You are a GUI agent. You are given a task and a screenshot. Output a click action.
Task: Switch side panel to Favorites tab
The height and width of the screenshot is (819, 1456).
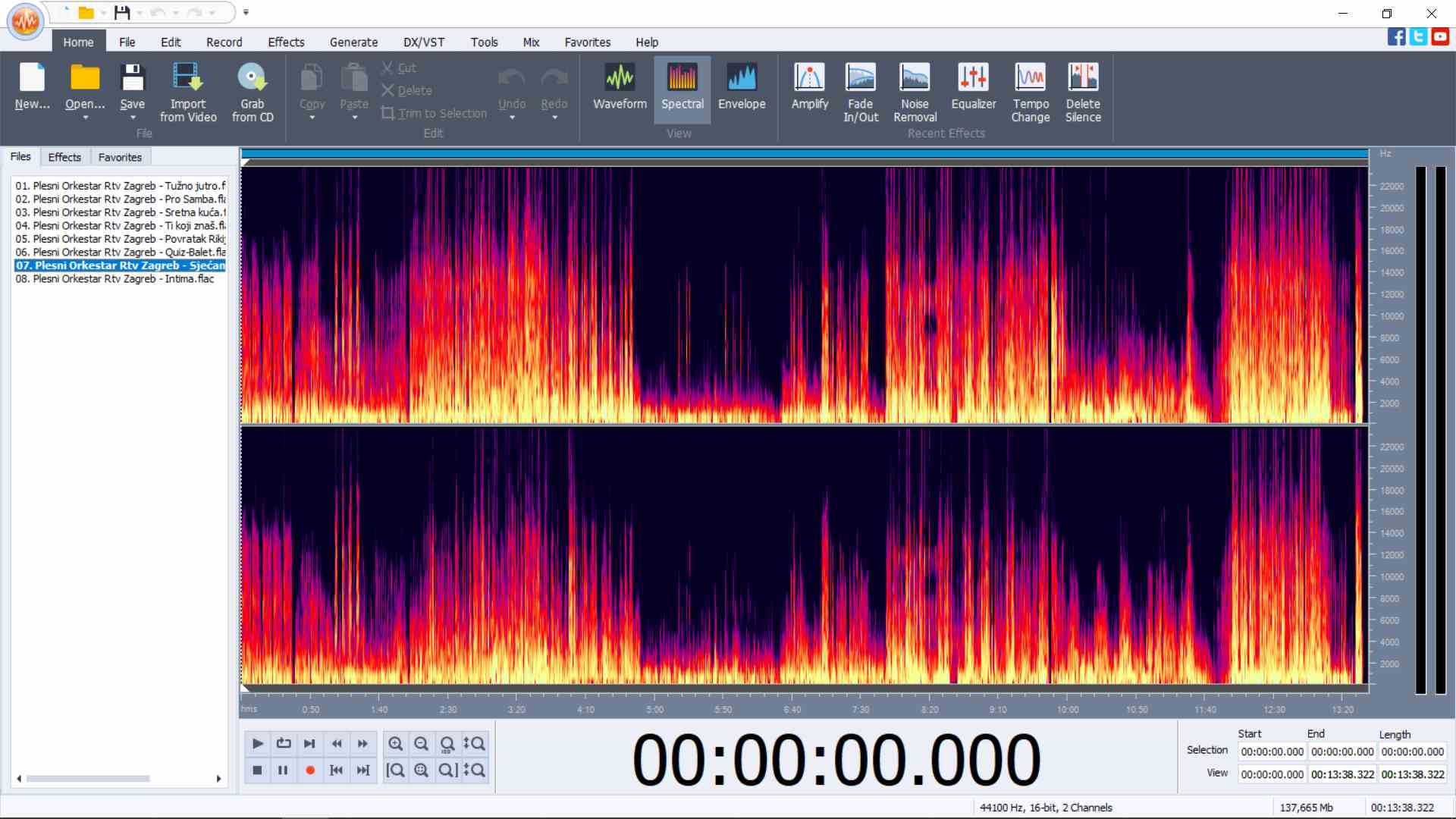coord(120,157)
